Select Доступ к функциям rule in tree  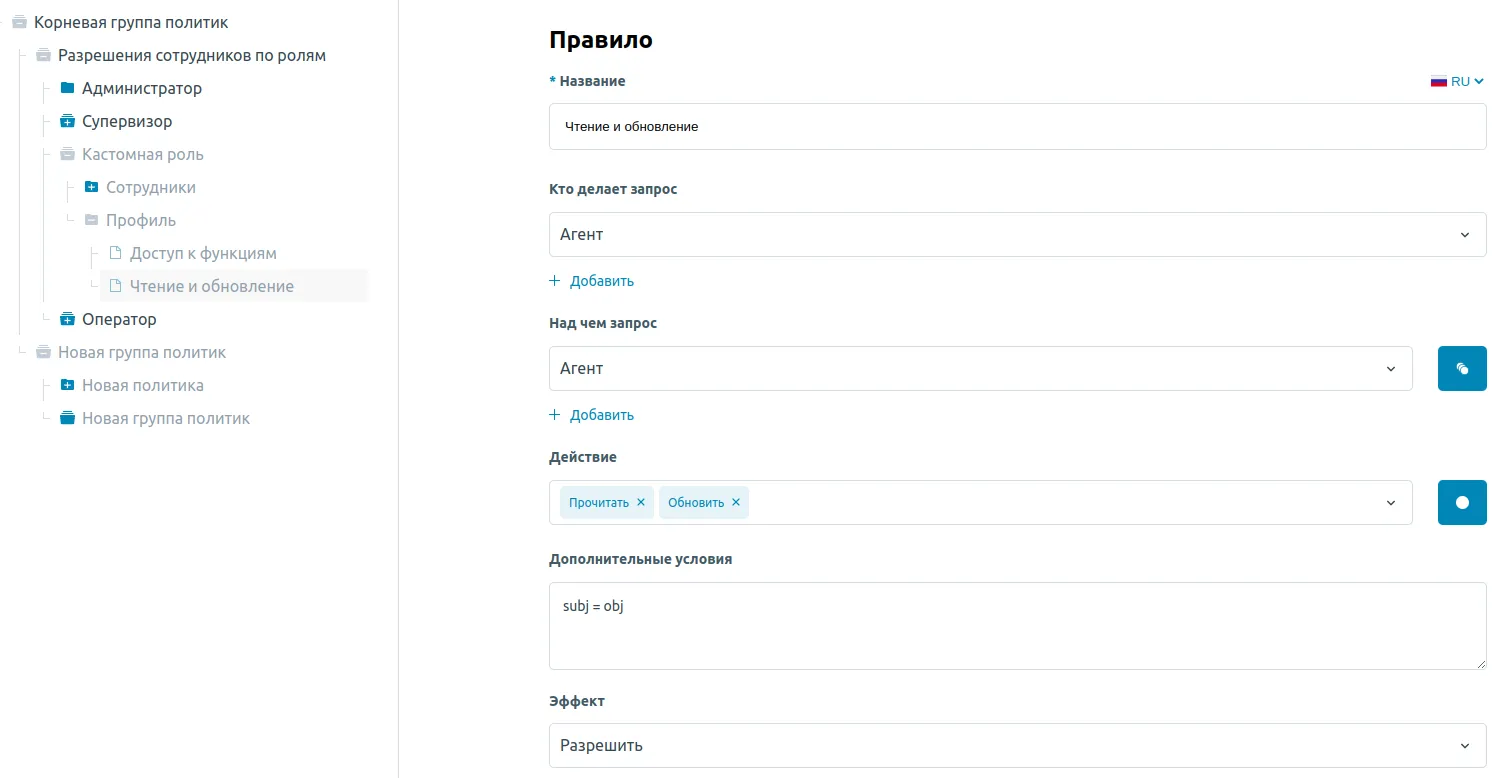[203, 253]
